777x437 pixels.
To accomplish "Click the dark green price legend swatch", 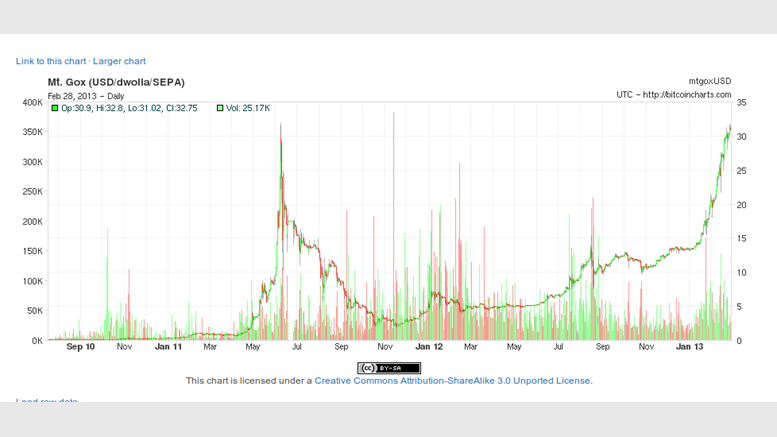I will click(55, 108).
